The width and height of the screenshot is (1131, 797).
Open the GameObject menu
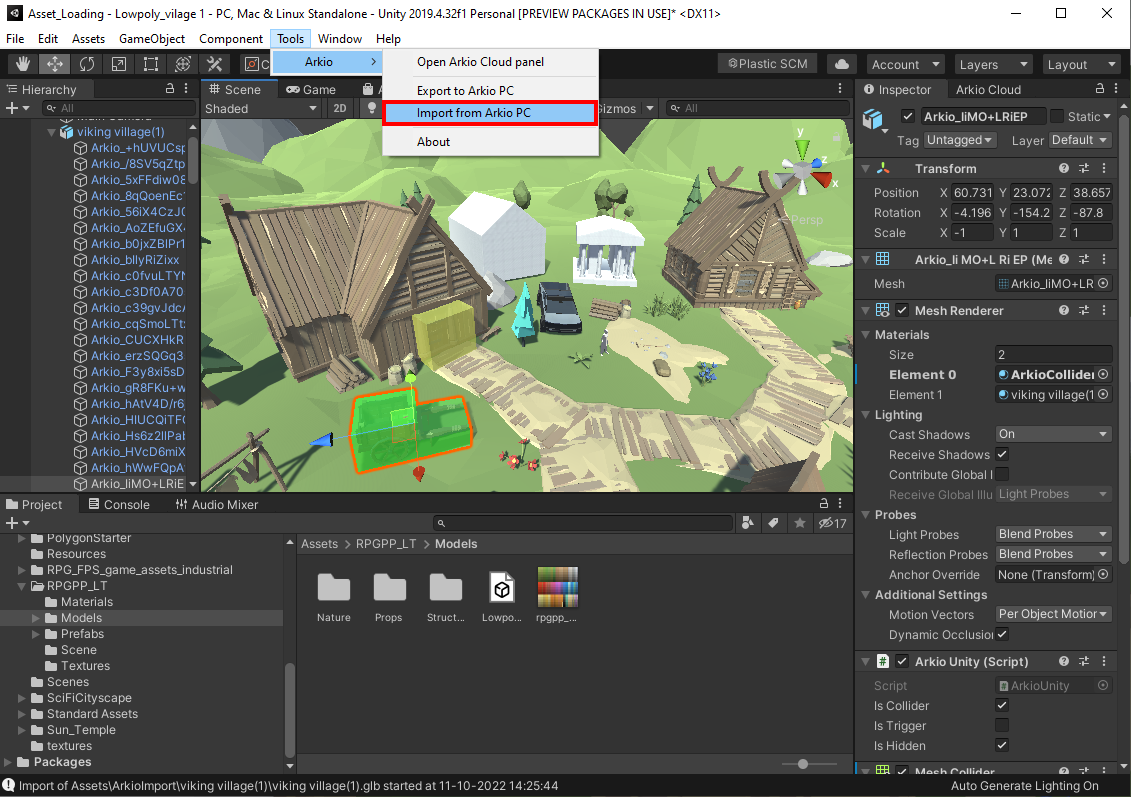tap(151, 39)
